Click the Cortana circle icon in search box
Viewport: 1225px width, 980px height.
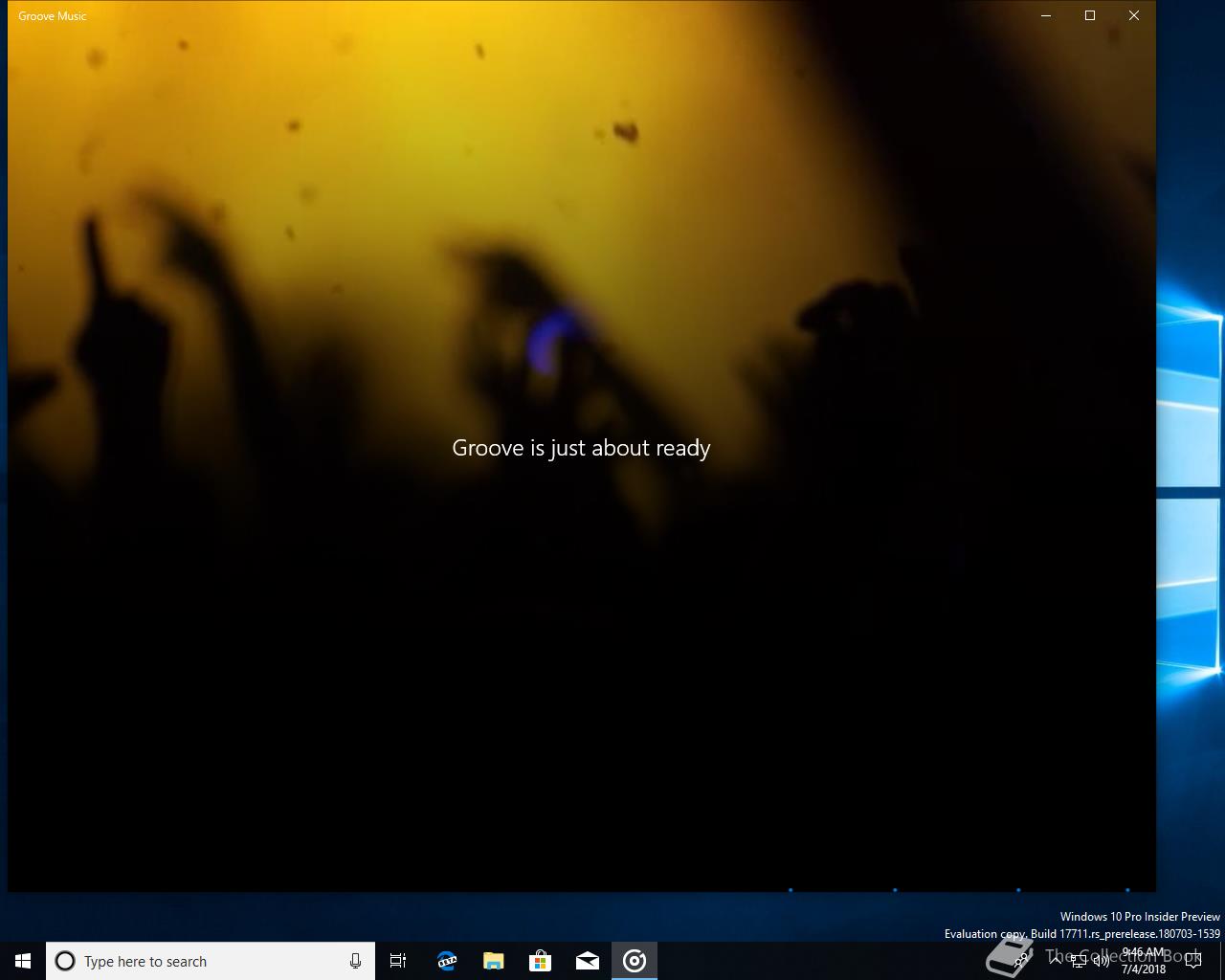pyautogui.click(x=65, y=961)
